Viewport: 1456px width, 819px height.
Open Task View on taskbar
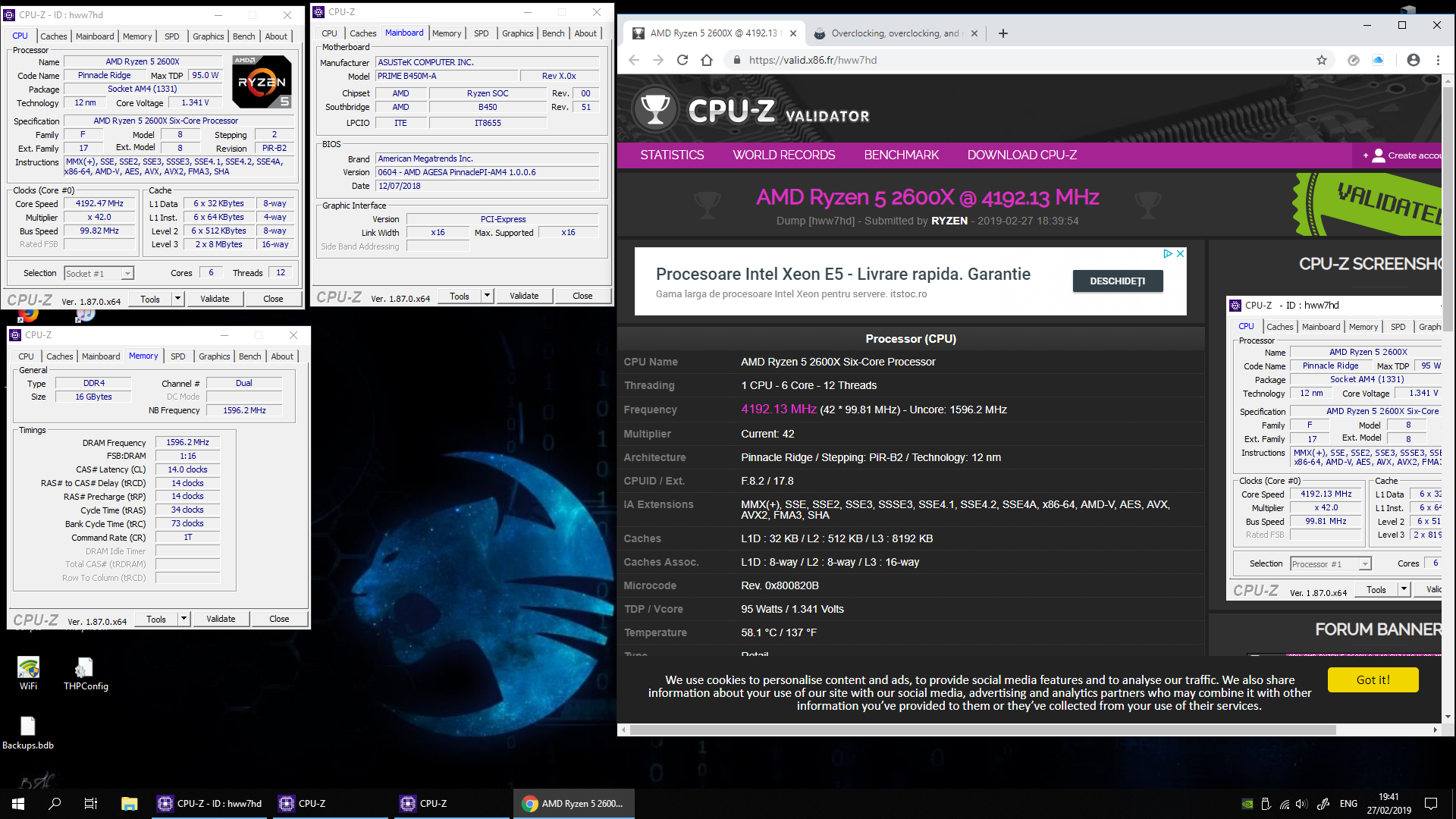[x=91, y=804]
